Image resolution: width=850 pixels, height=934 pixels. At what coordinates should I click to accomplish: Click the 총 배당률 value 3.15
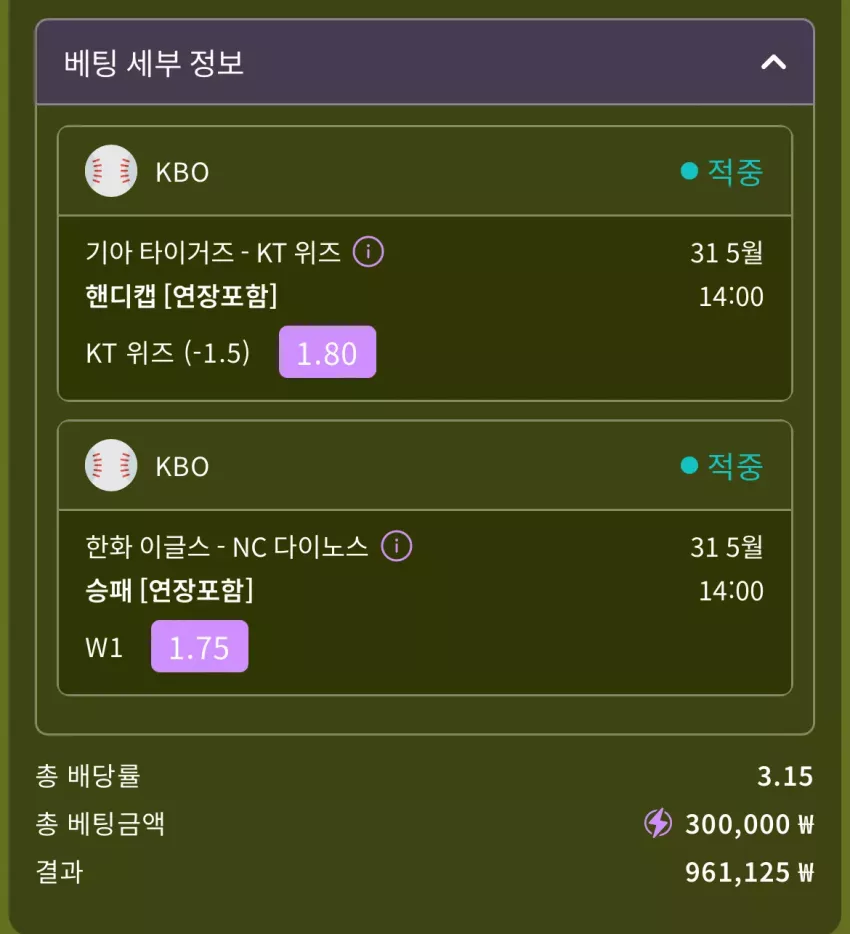pos(785,776)
